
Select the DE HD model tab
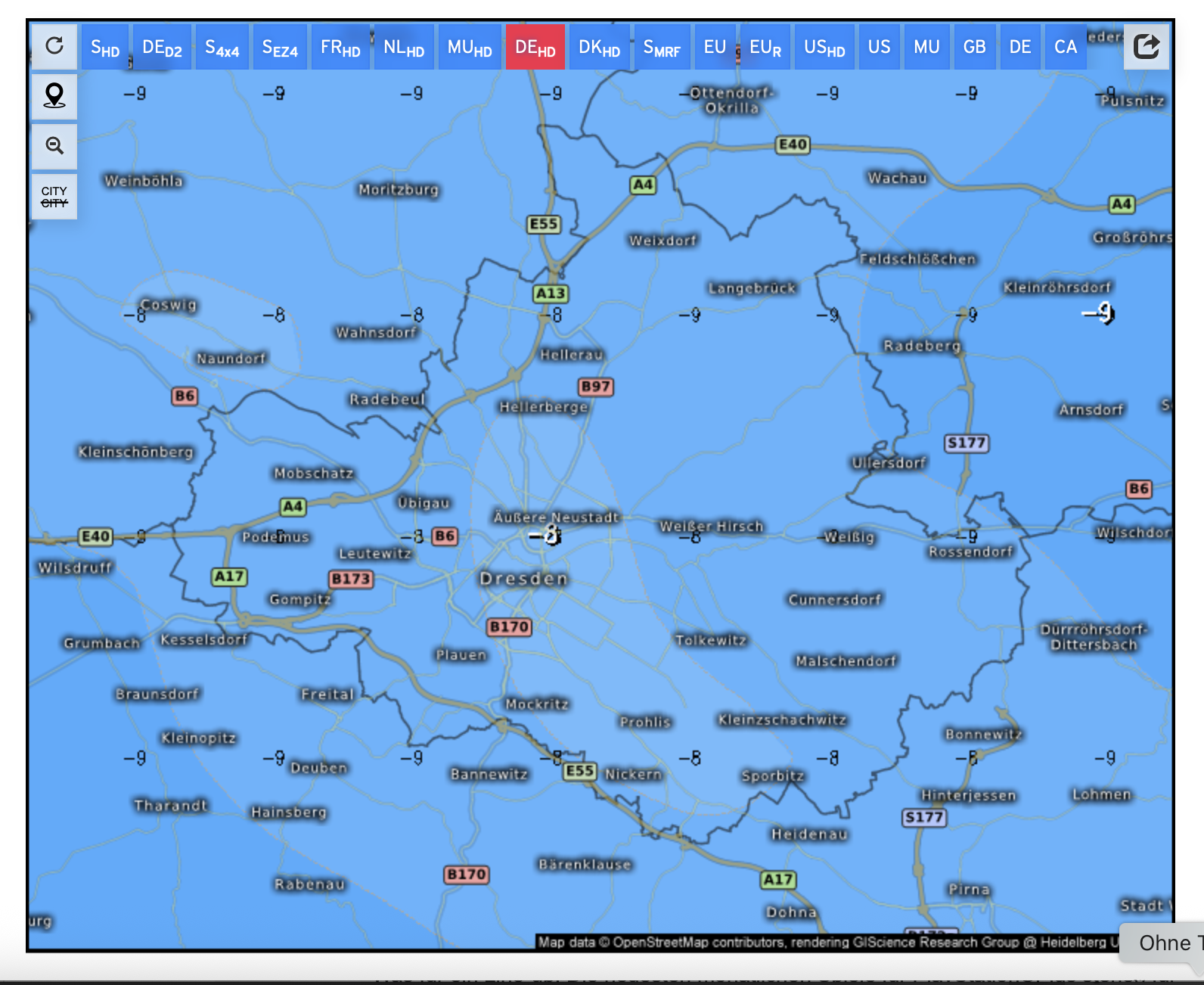click(x=535, y=48)
